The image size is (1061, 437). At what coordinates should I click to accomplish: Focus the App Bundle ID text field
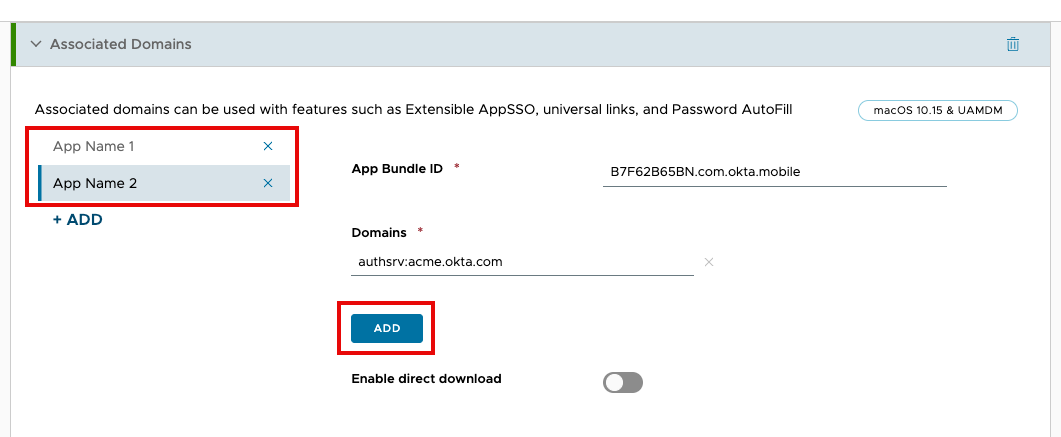774,171
